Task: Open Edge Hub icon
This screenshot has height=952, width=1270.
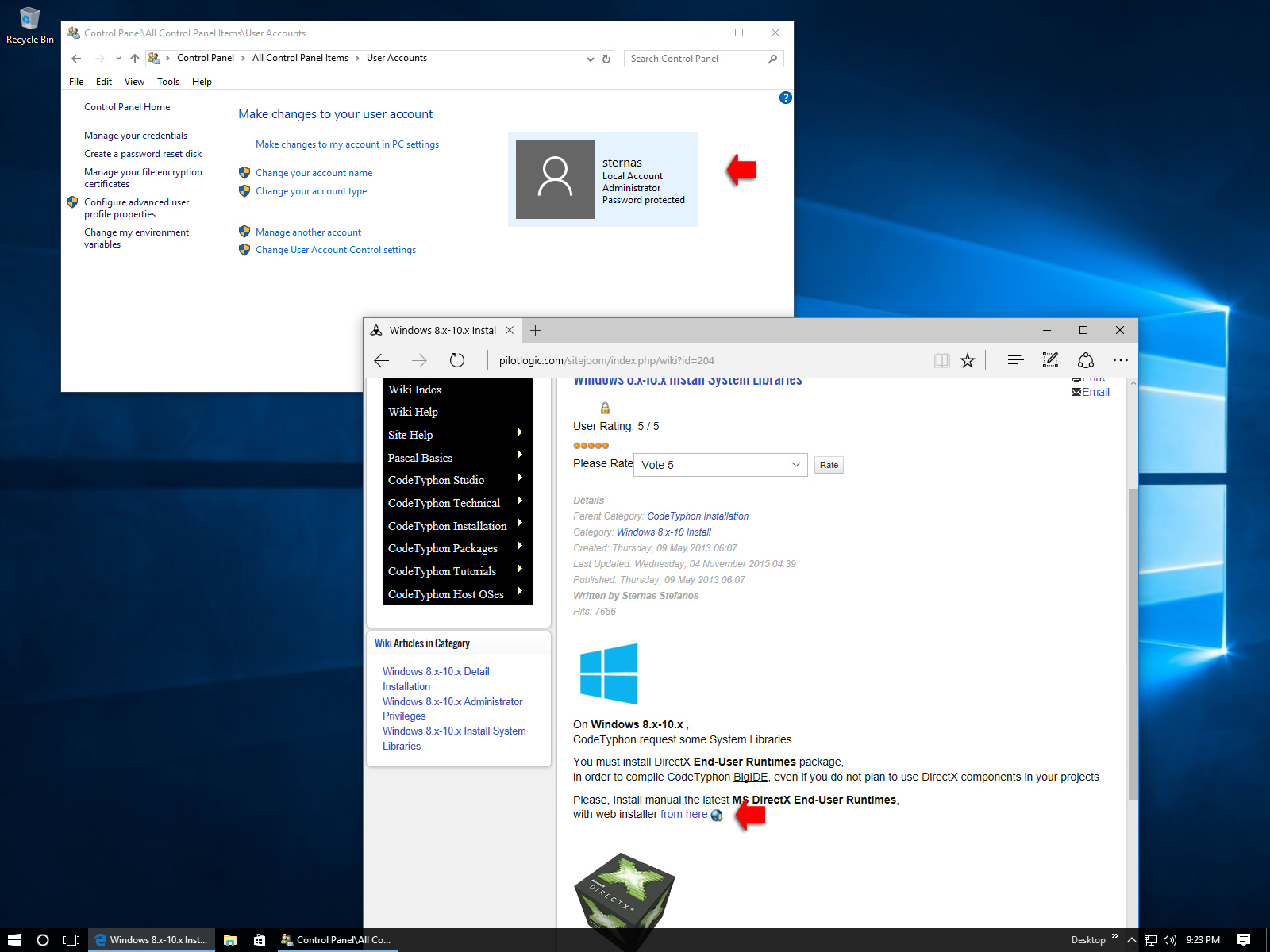Action: 1015,360
